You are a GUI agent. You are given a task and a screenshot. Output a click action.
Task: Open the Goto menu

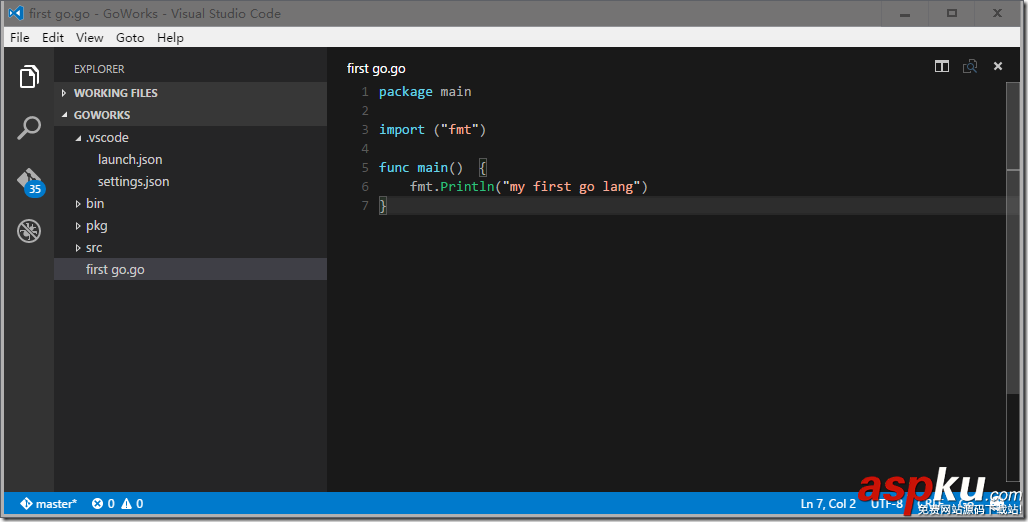[x=130, y=38]
